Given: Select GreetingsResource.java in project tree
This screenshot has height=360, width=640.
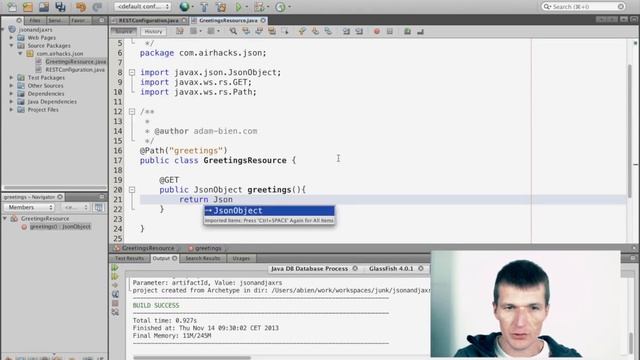Looking at the screenshot, I should click(x=76, y=62).
